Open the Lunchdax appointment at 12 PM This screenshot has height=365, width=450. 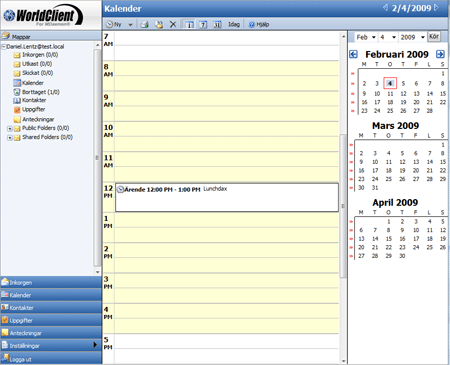(x=227, y=197)
